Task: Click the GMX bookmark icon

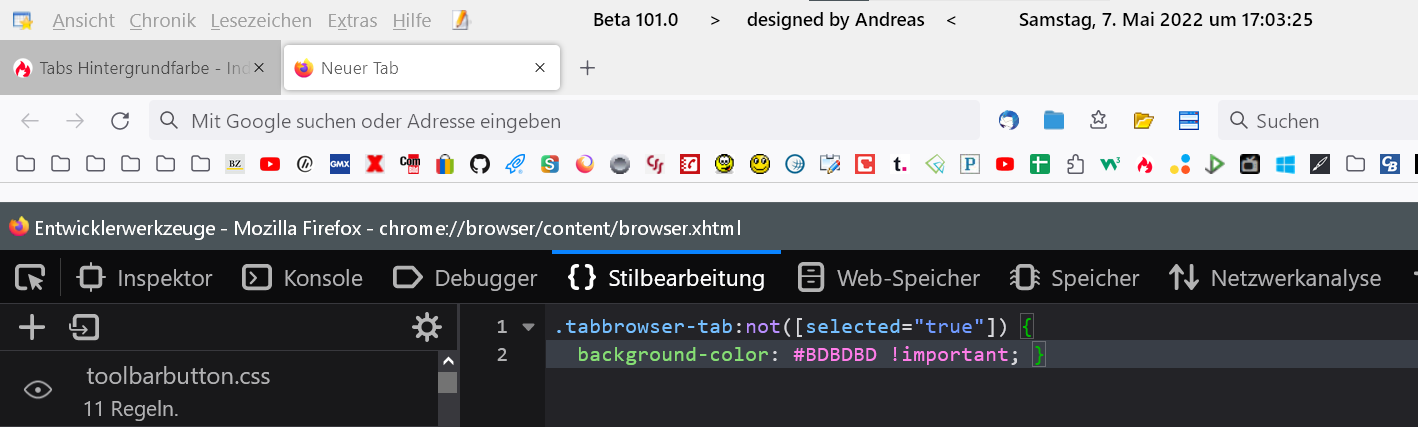Action: coord(340,164)
